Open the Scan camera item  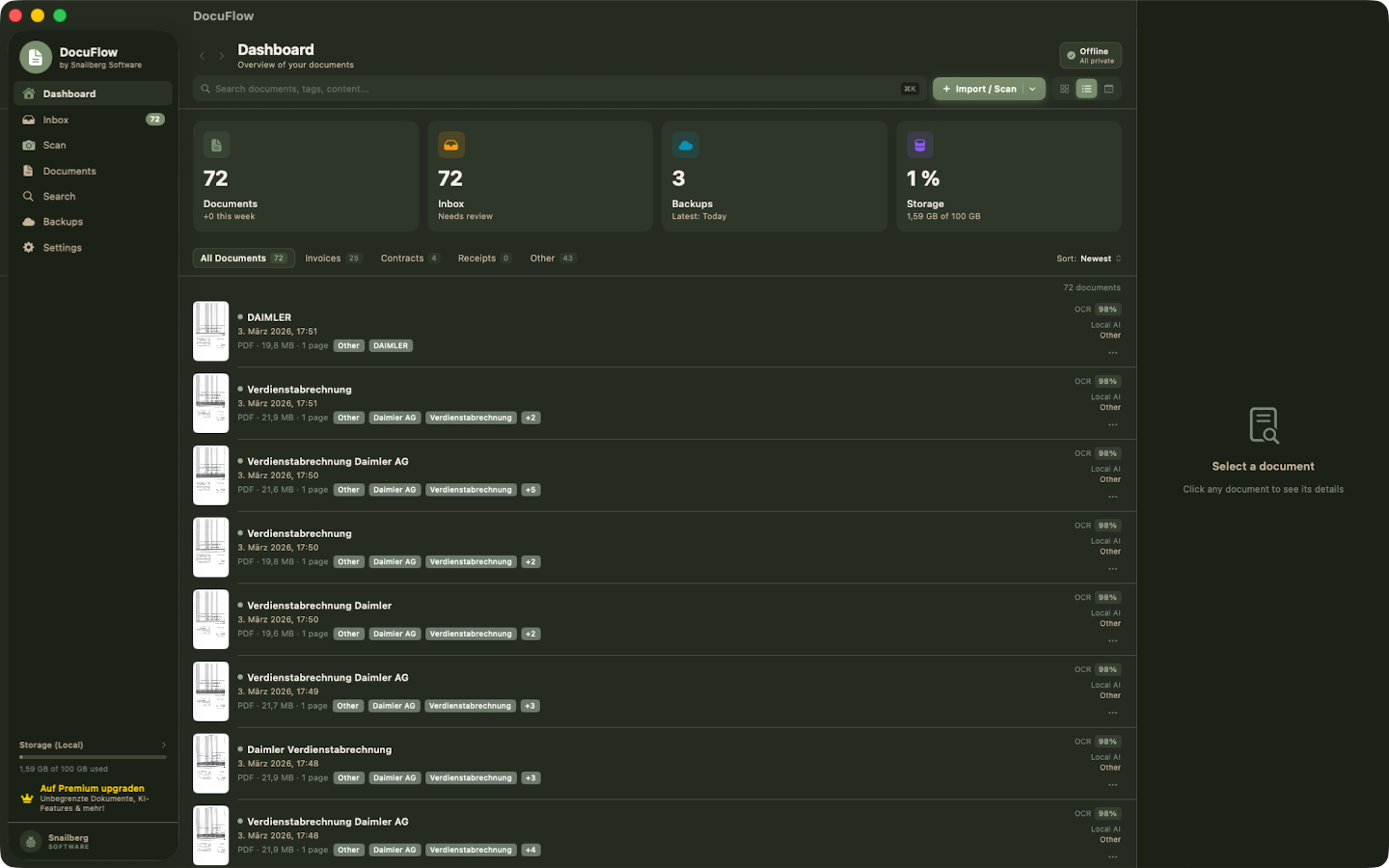tap(93, 145)
